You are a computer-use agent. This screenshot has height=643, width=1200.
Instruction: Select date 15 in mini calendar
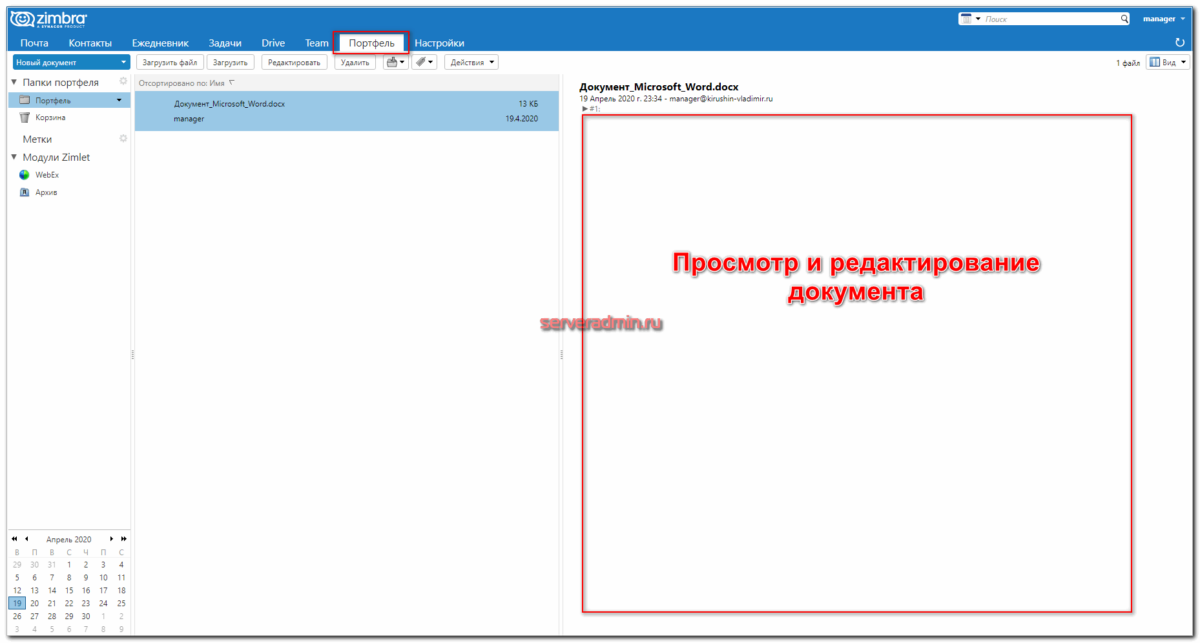pos(68,590)
